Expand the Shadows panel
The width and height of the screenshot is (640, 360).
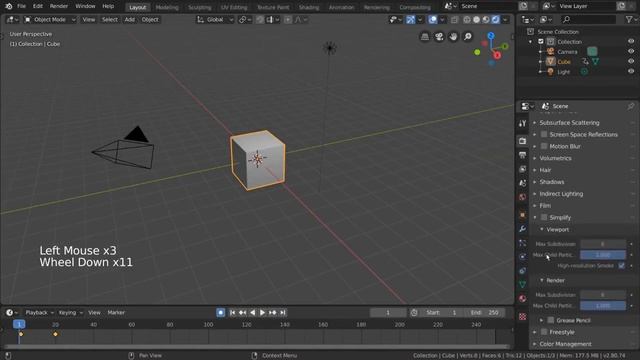click(552, 182)
